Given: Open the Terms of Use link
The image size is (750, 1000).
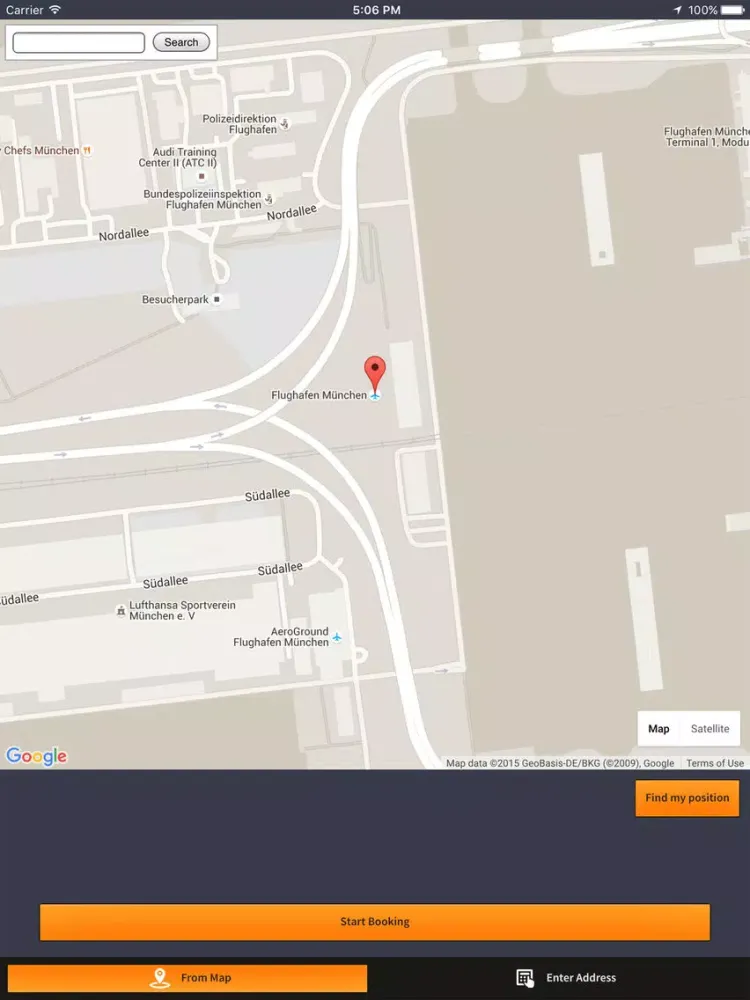Looking at the screenshot, I should [715, 763].
